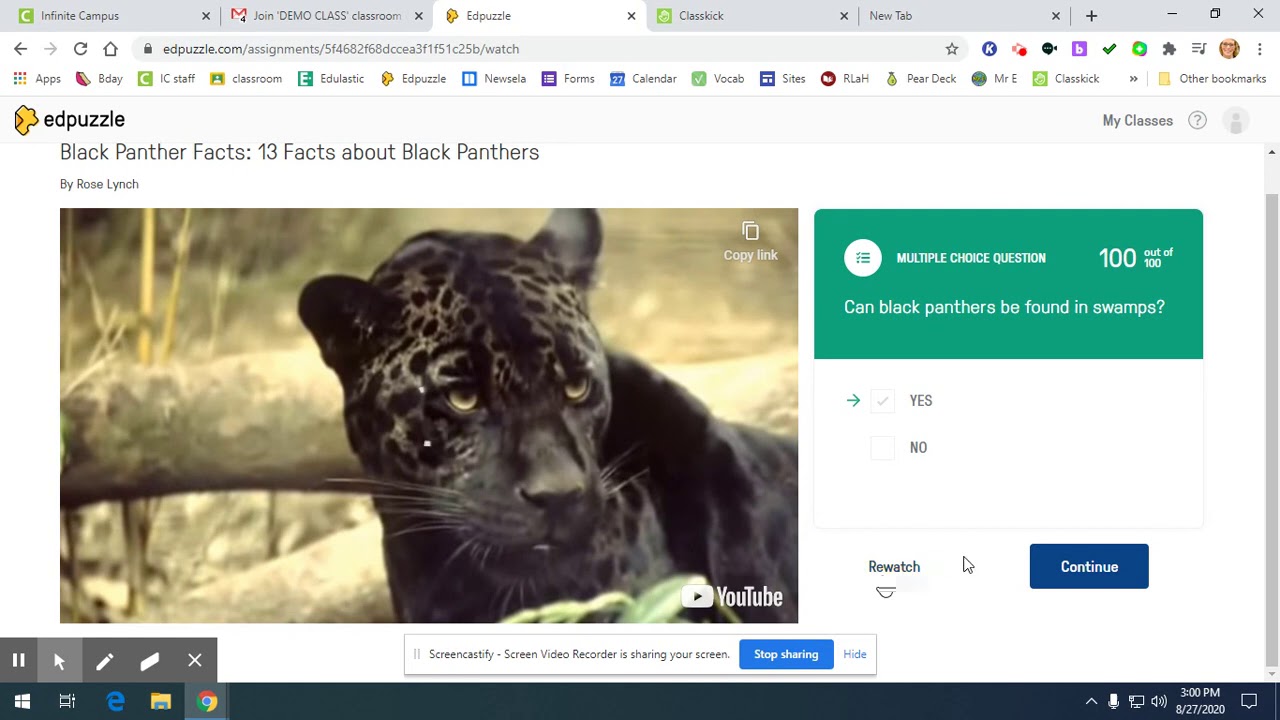1280x720 pixels.
Task: Click the Chrome icon in the taskbar
Action: 207,701
